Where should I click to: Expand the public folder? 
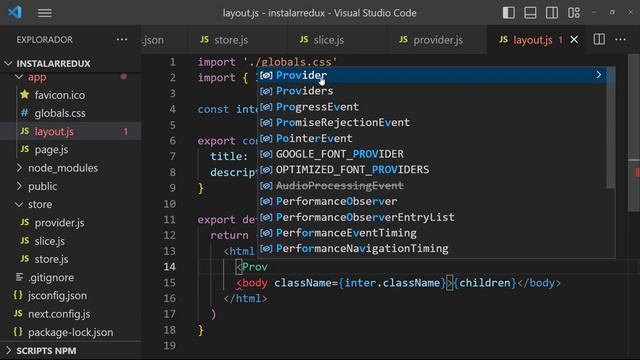(42, 187)
